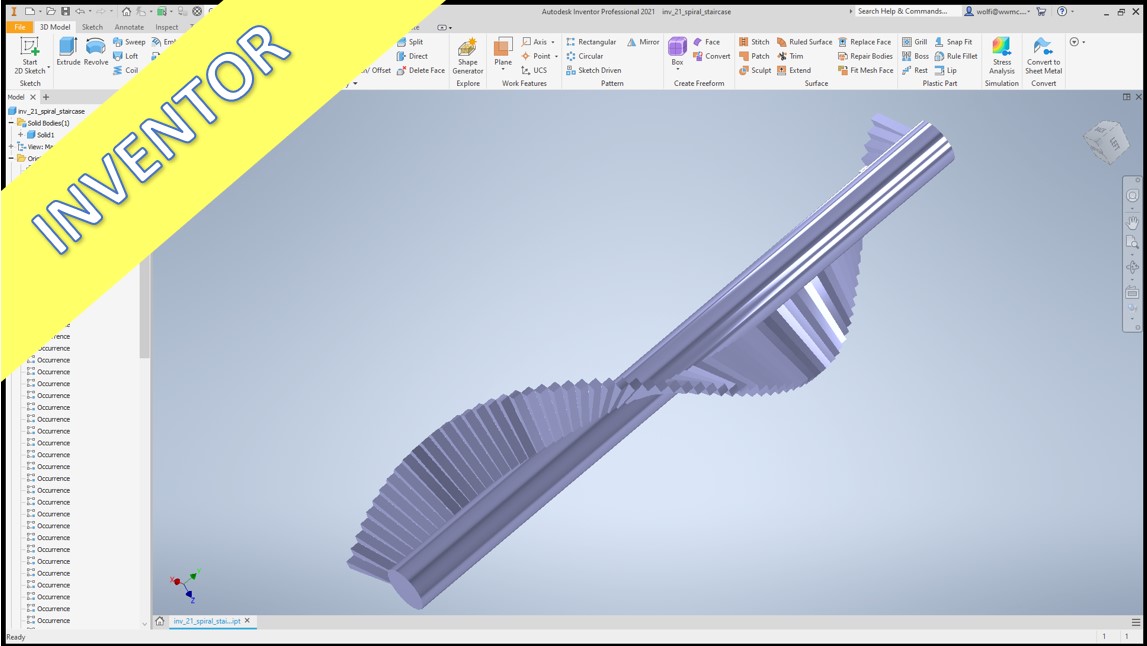Select the Stitch surface tool
This screenshot has width=1147, height=646.
tap(754, 42)
